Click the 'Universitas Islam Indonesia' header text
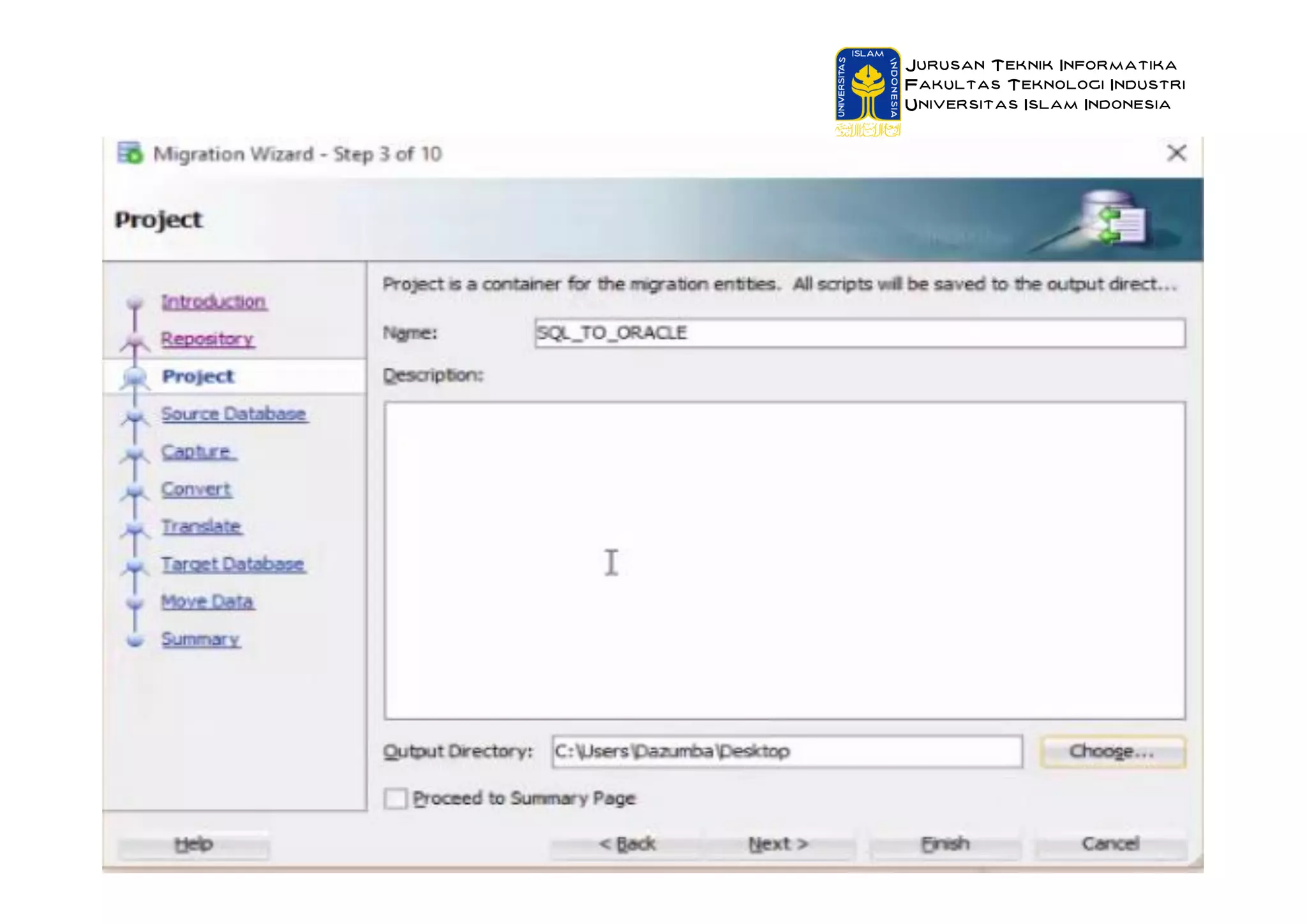The height and width of the screenshot is (924, 1307). click(1038, 104)
